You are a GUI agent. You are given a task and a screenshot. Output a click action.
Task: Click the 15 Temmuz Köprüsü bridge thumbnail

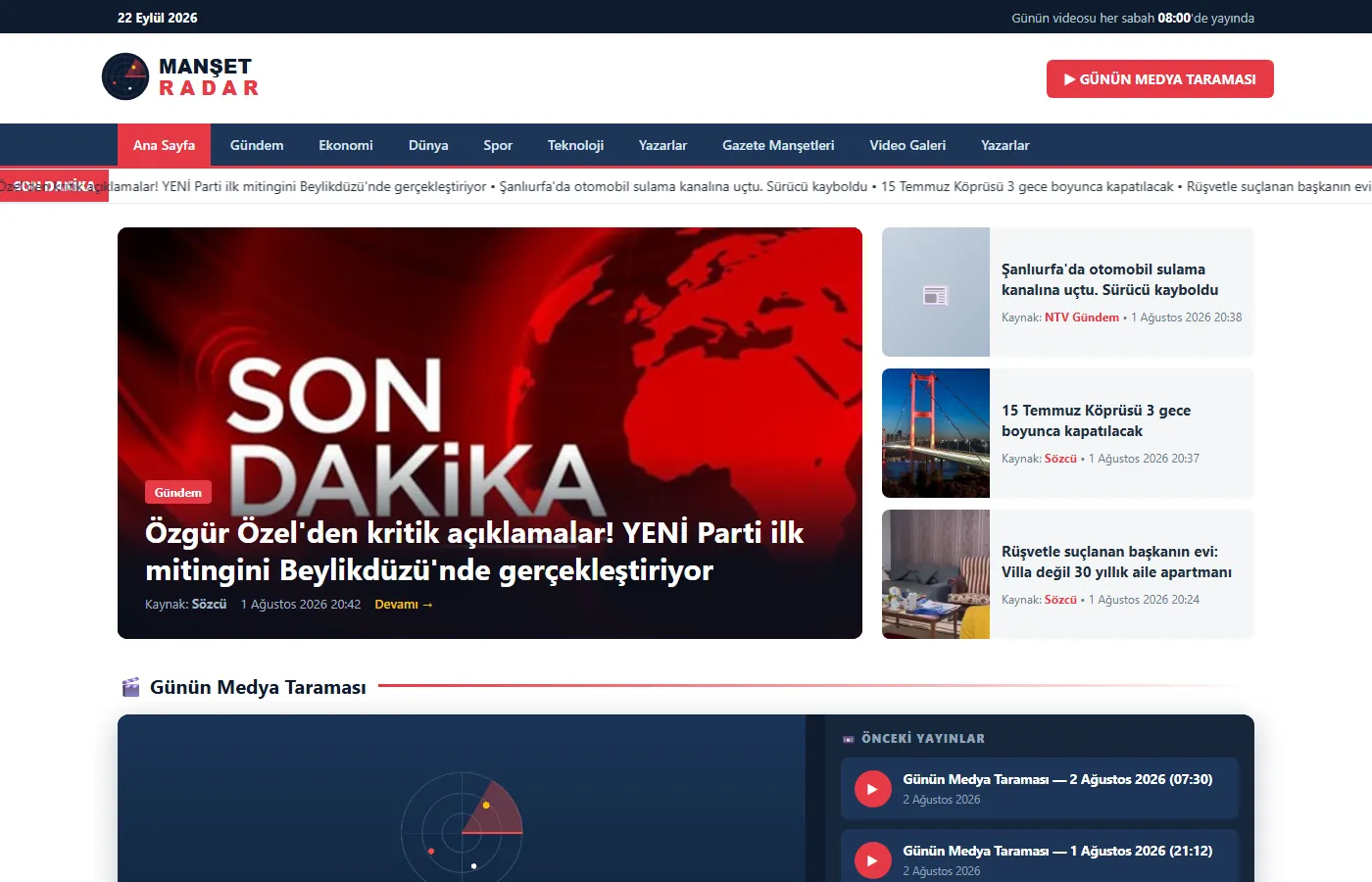936,433
